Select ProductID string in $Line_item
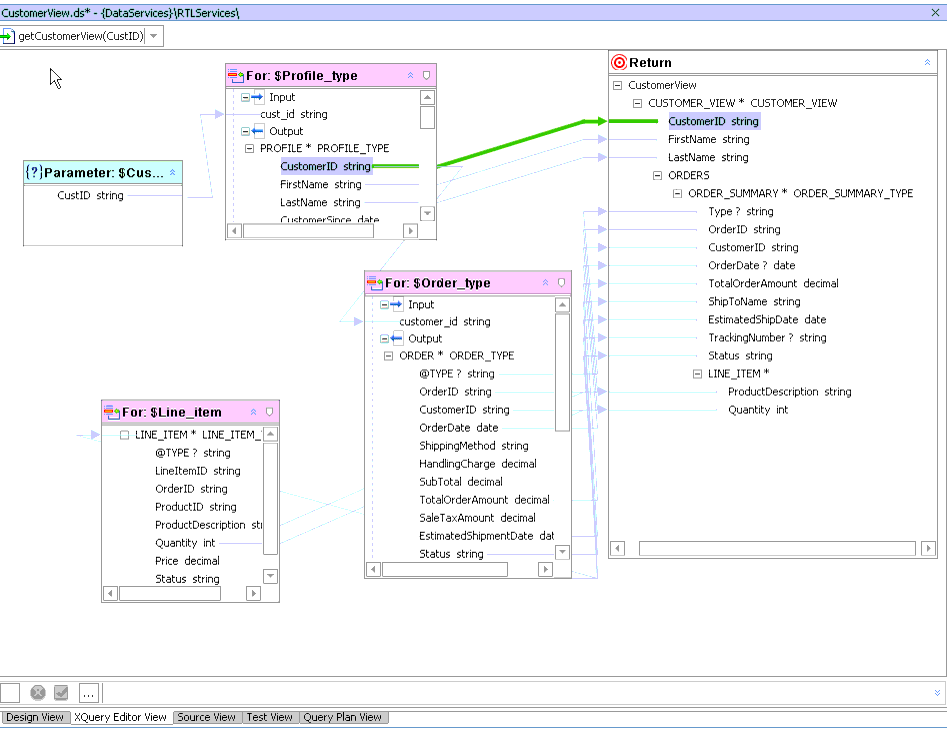The height and width of the screenshot is (731, 951). pyautogui.click(x=196, y=507)
